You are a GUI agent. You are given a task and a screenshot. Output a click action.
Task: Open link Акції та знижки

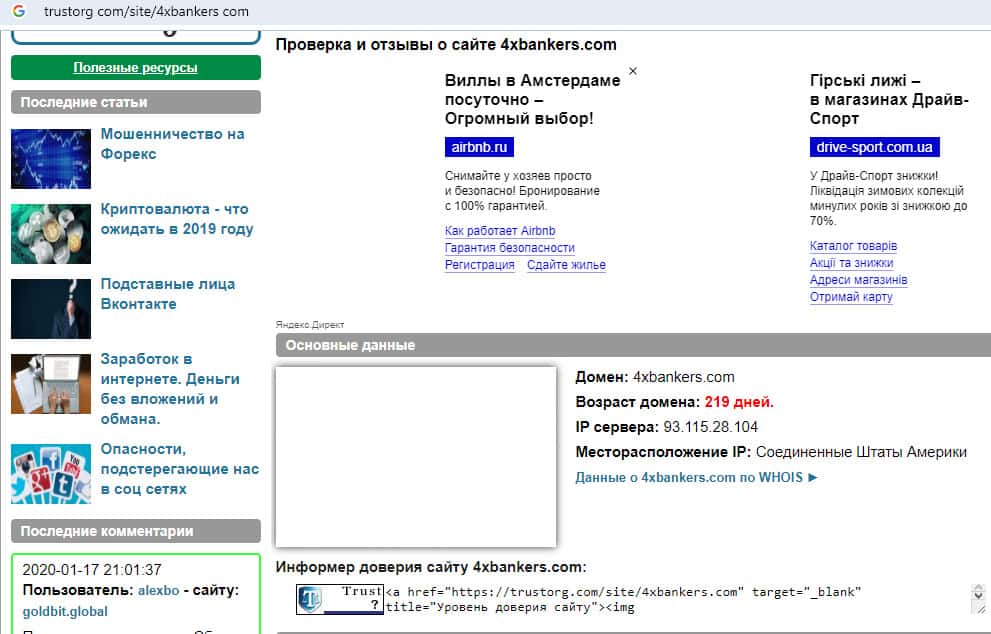pyautogui.click(x=851, y=263)
